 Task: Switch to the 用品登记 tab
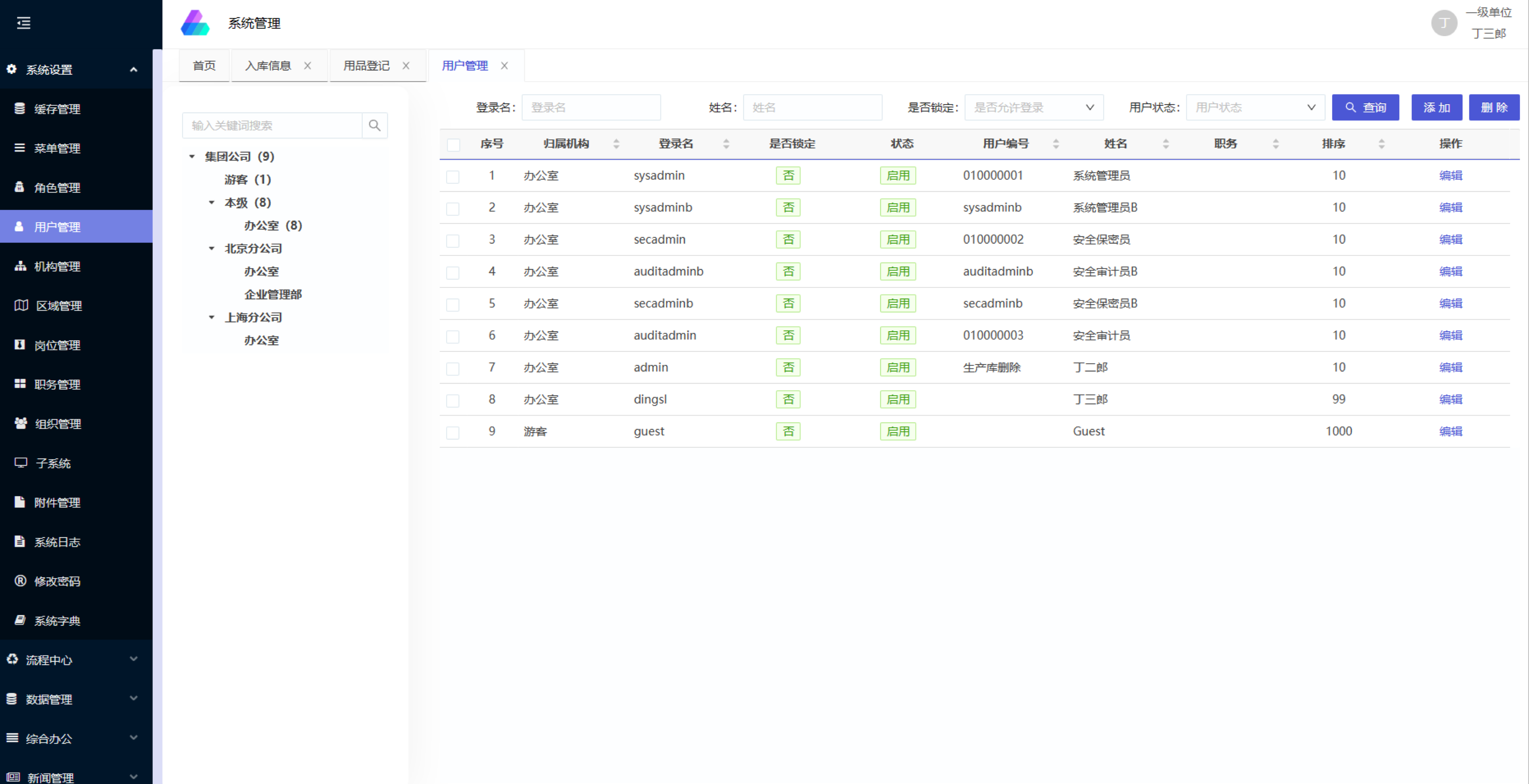[x=366, y=66]
